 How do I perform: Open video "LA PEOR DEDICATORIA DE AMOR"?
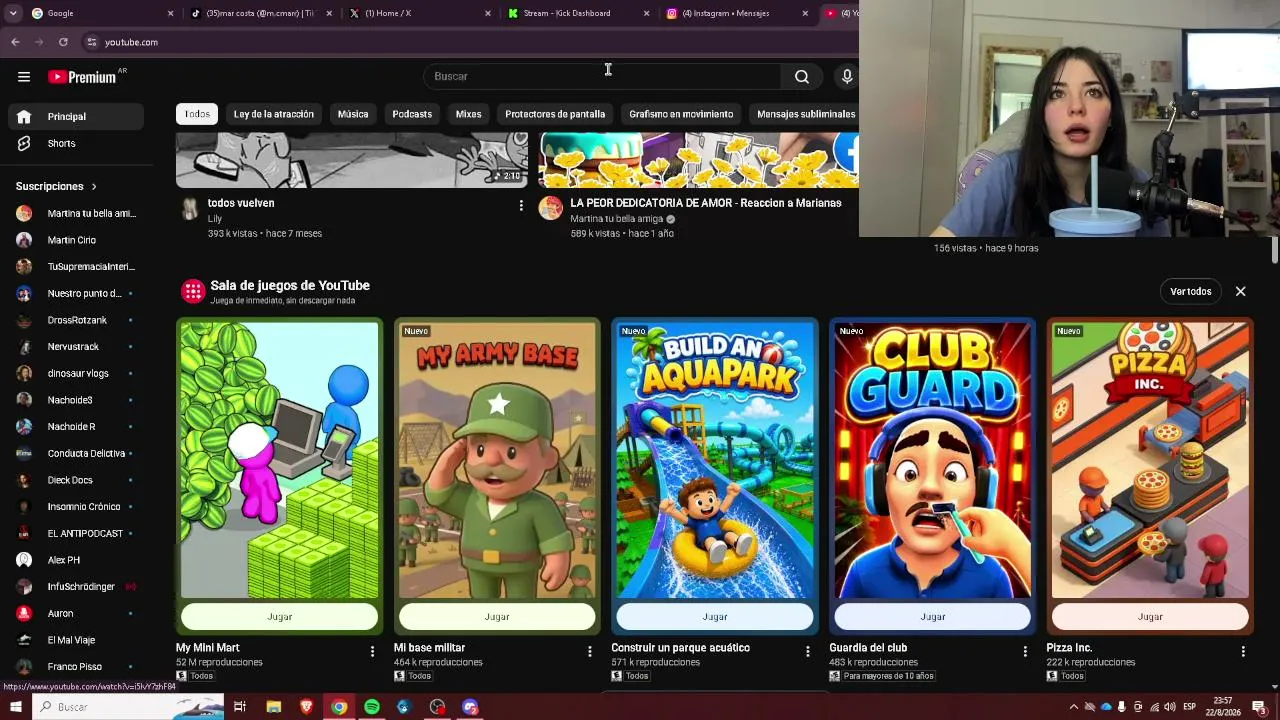tap(705, 203)
